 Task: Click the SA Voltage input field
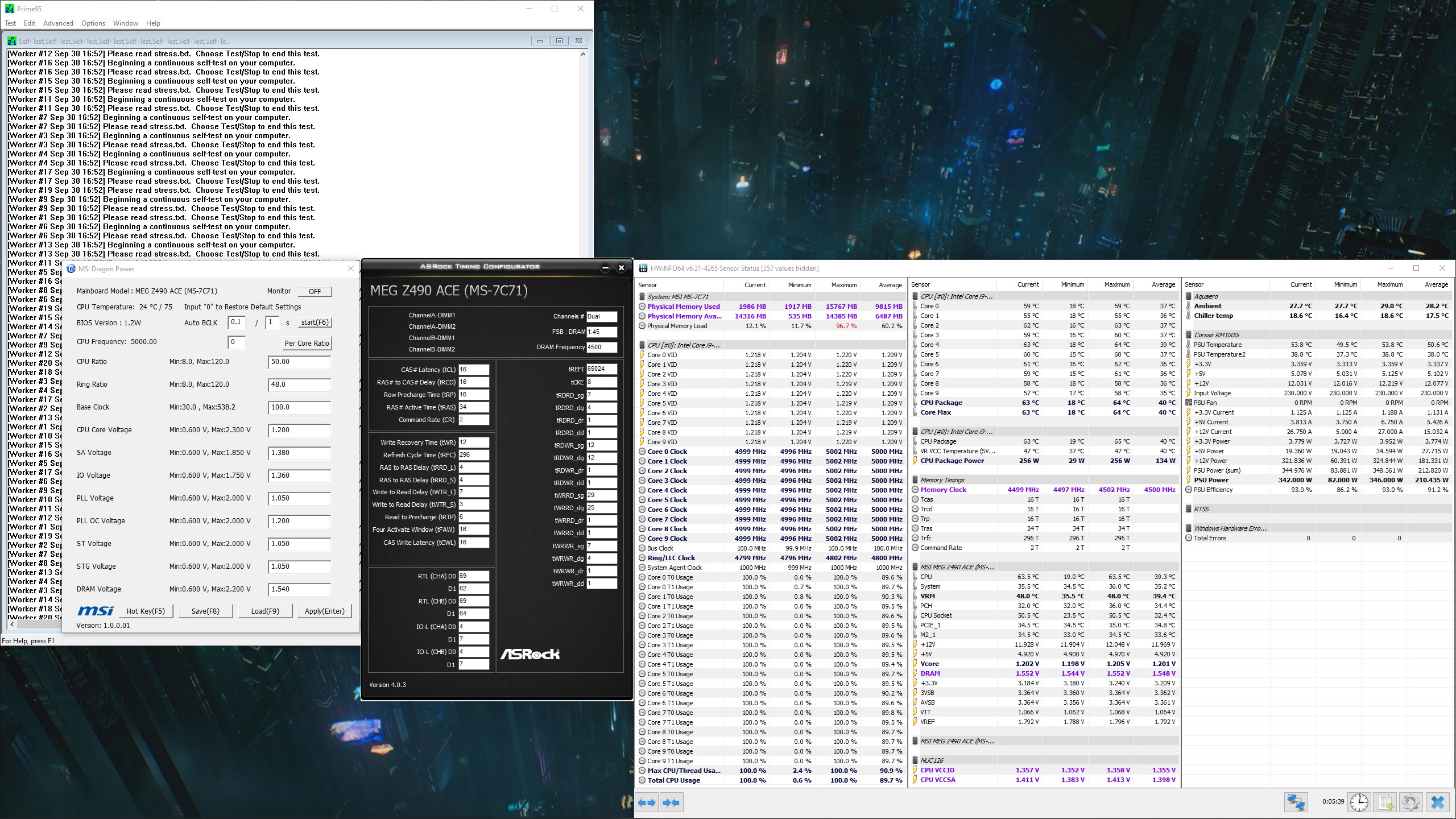coord(299,453)
